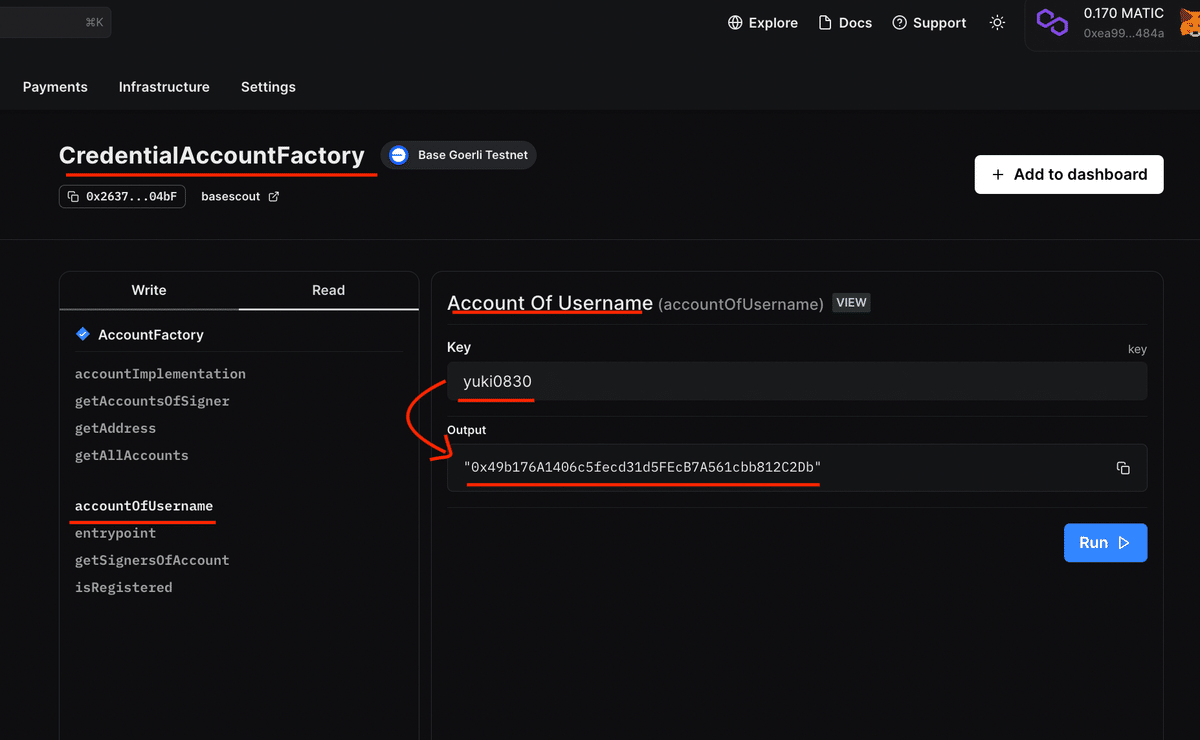Select the isRegistered function
The height and width of the screenshot is (740, 1200).
[x=124, y=587]
